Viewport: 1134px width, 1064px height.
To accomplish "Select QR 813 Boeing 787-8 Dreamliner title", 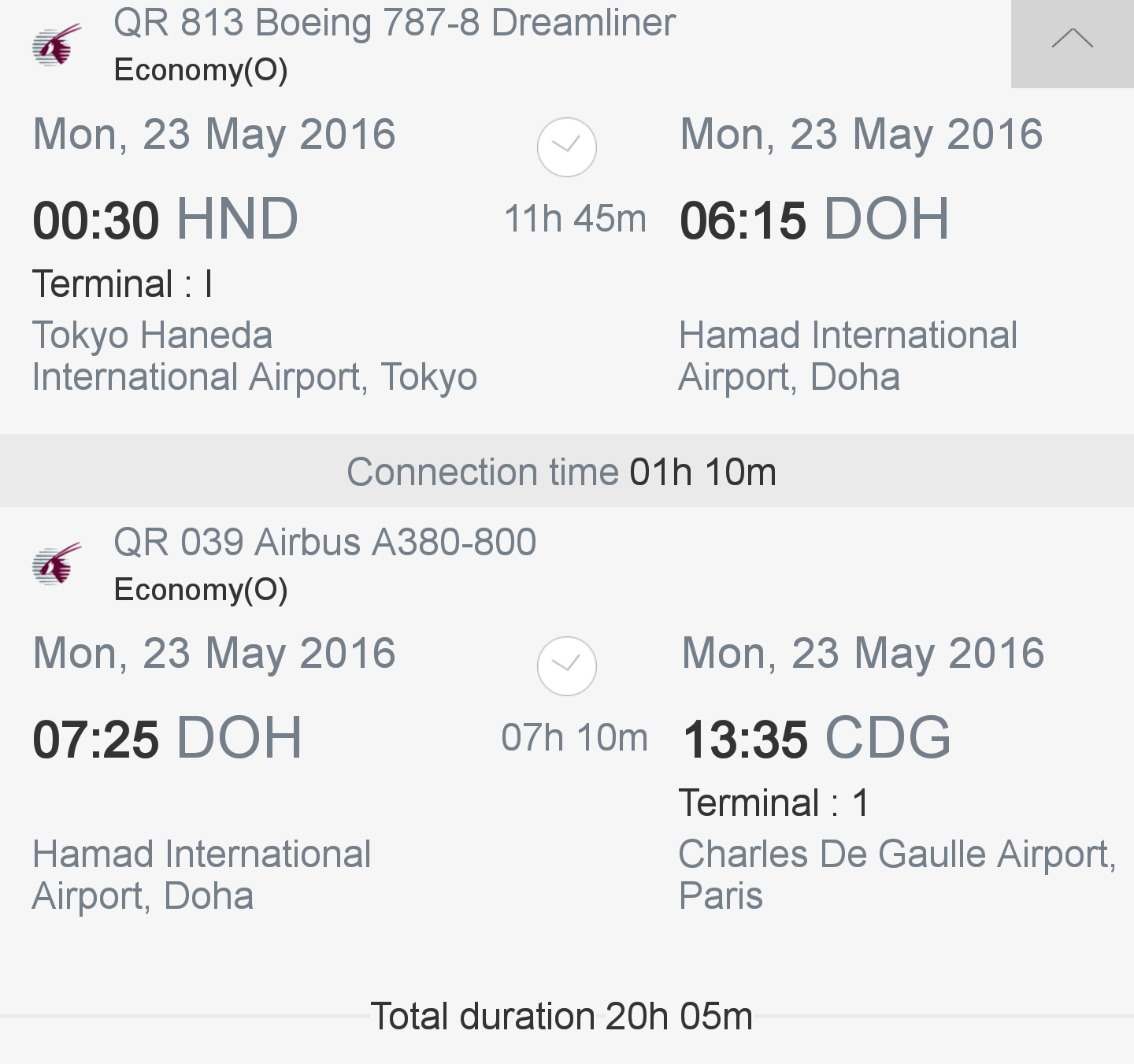I will [x=395, y=23].
